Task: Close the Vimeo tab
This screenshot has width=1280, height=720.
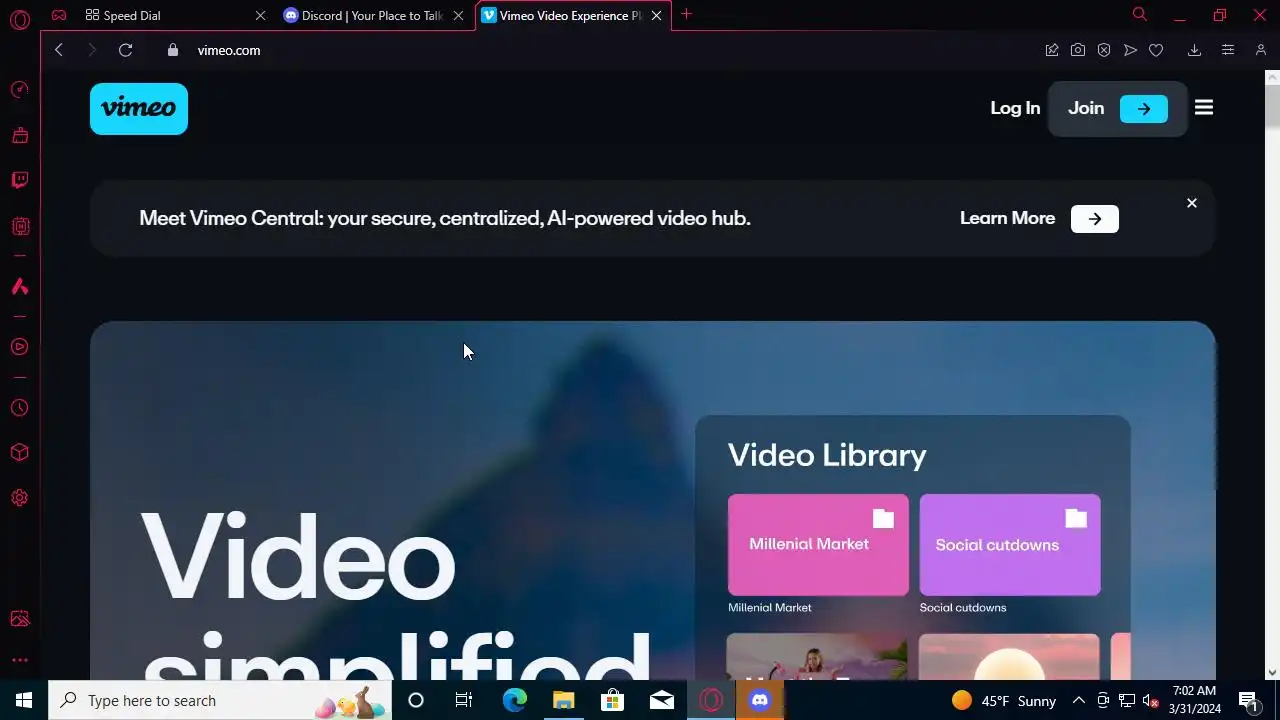Action: click(657, 16)
